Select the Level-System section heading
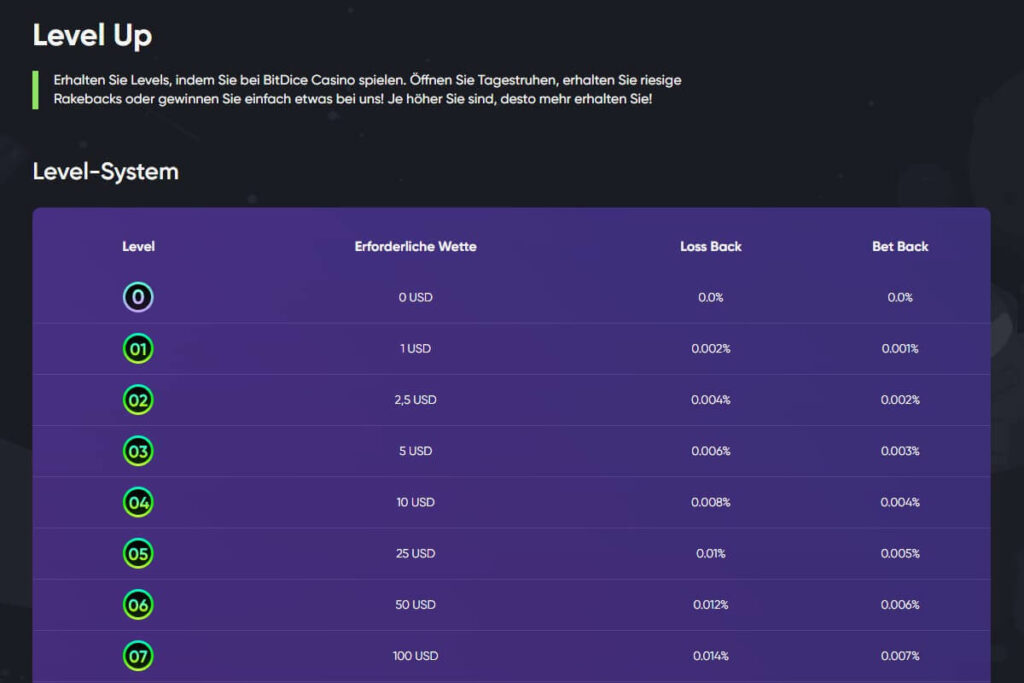 click(106, 171)
